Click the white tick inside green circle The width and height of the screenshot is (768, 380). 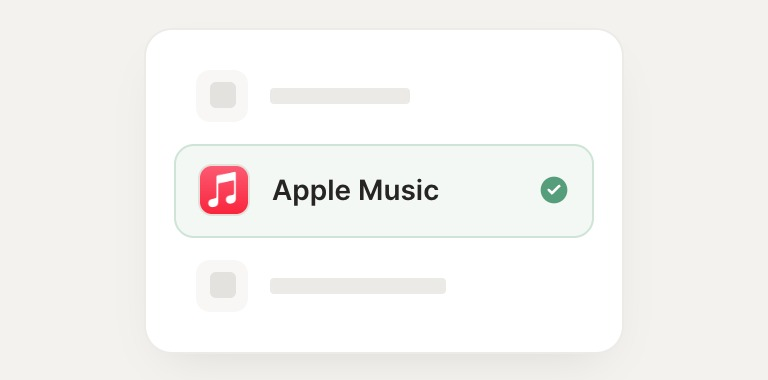[x=554, y=190]
